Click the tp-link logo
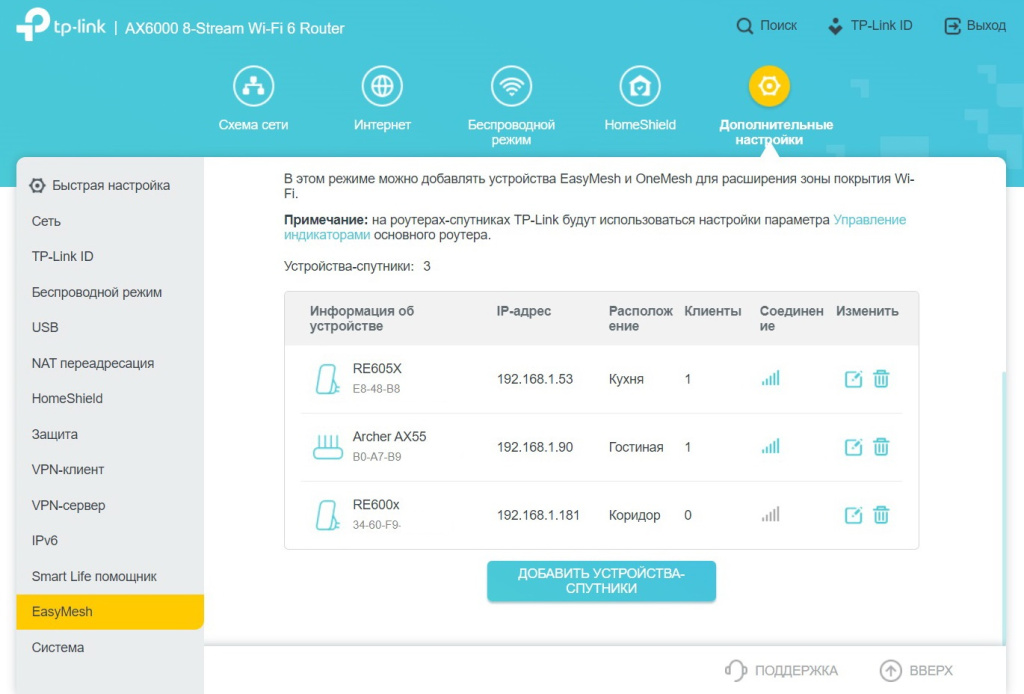Screen dimensions: 1024x694 click(x=61, y=25)
